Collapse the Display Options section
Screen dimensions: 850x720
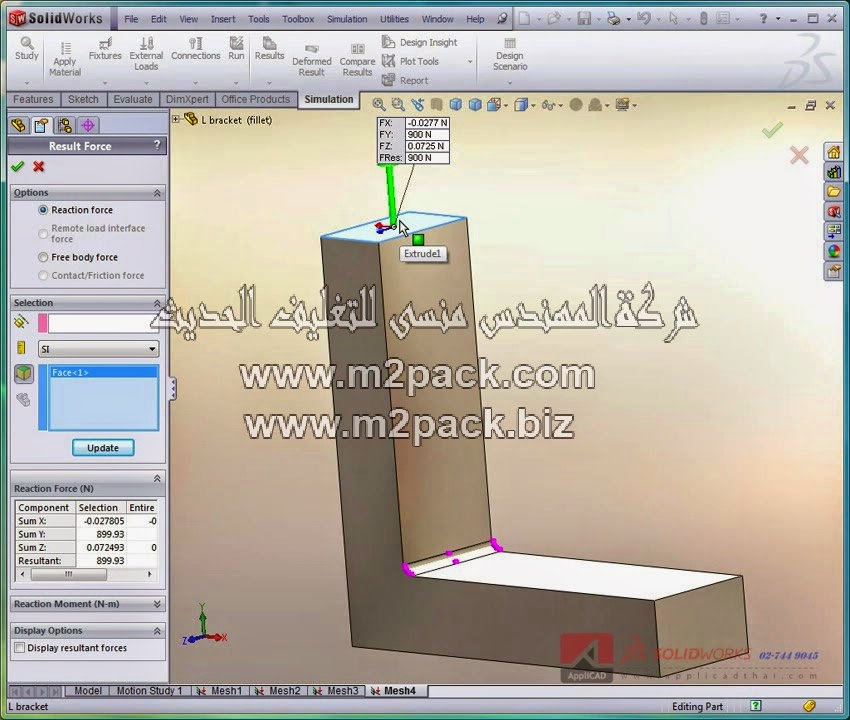(157, 631)
